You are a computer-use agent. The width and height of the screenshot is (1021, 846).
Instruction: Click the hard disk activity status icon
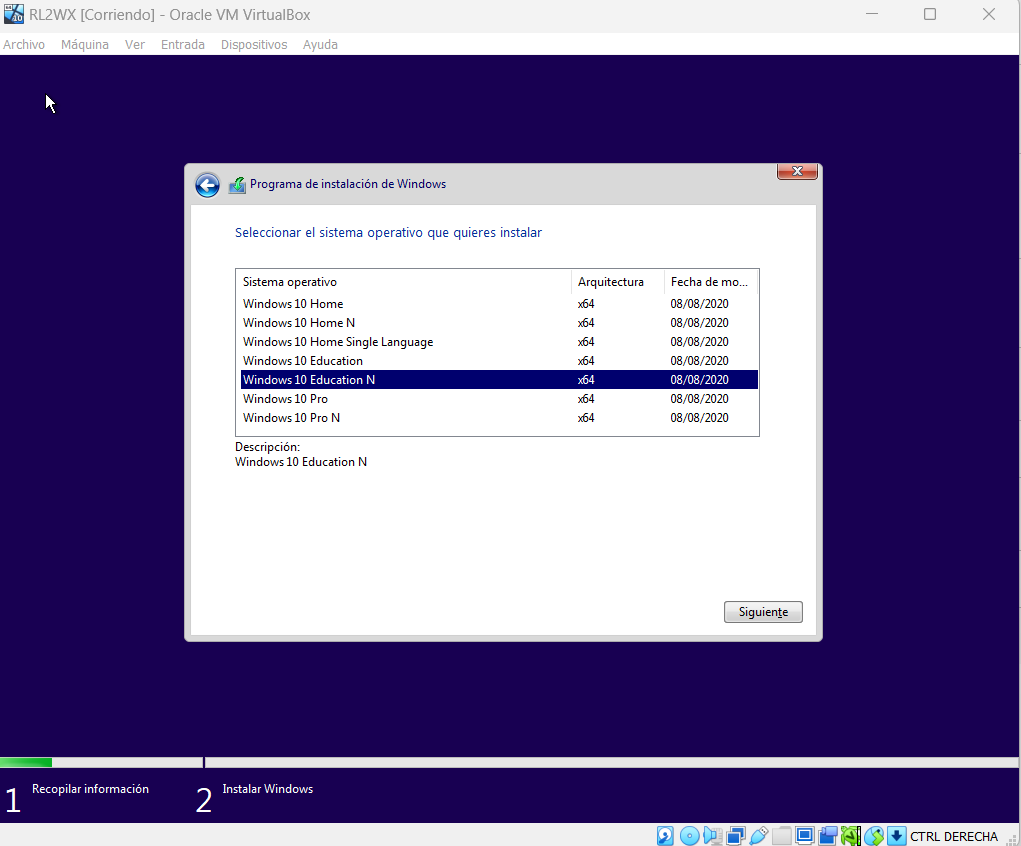point(665,836)
